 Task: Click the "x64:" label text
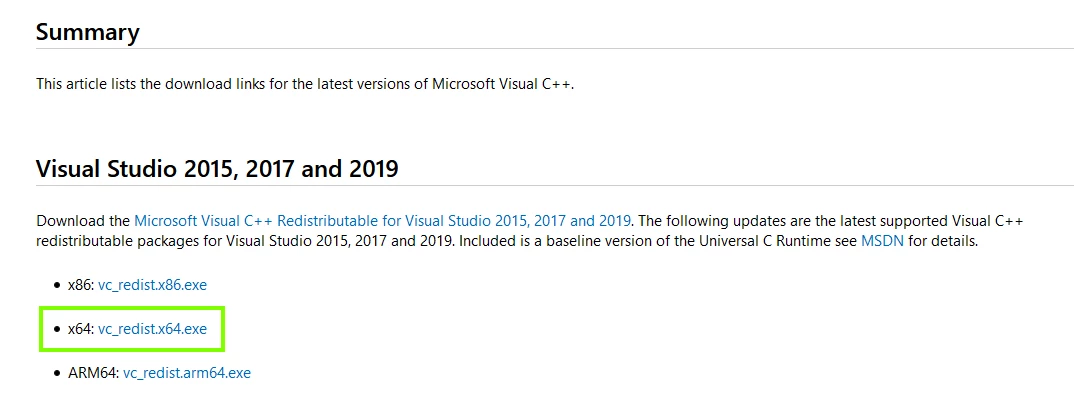[80, 329]
